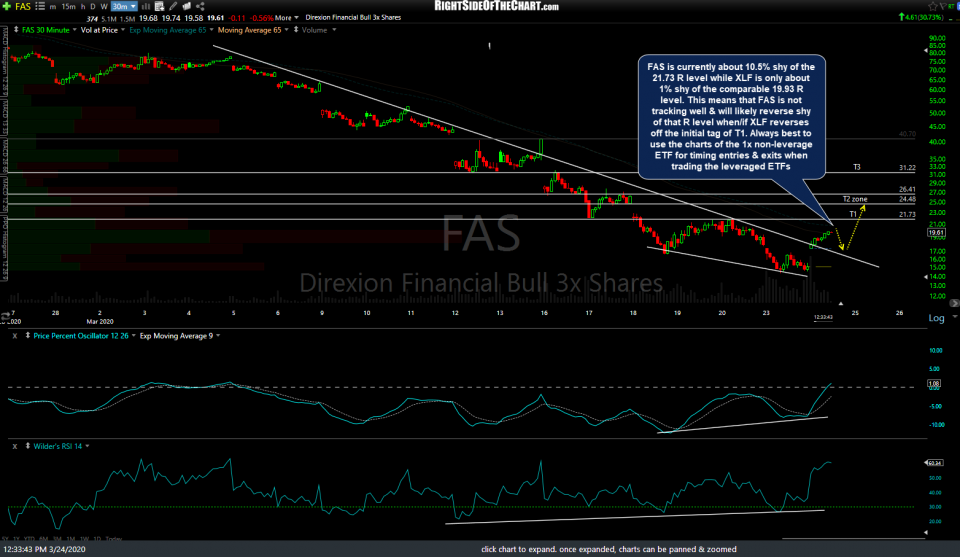
Task: Open Vol at Price indicator menu
Action: 103,30
